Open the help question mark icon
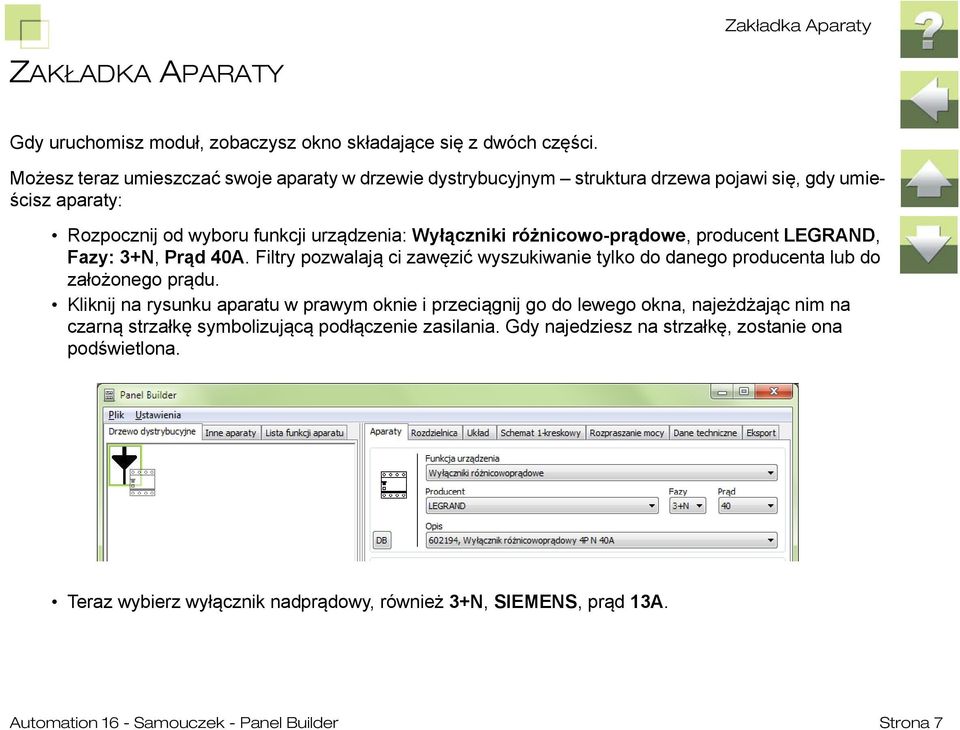Screen dimensions: 960x730 [929, 29]
